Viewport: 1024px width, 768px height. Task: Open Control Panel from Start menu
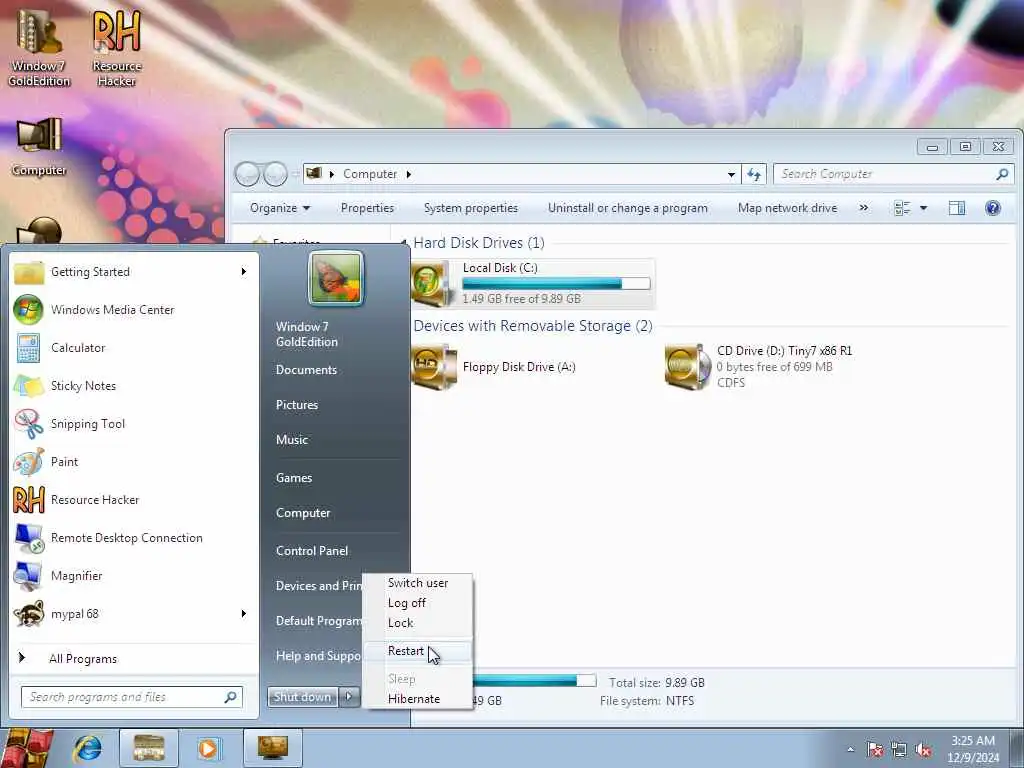pyautogui.click(x=312, y=551)
